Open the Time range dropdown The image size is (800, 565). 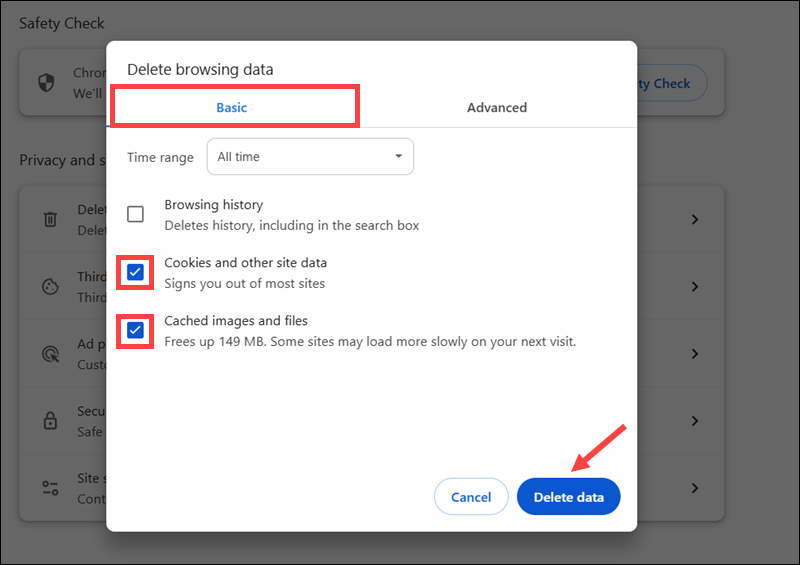coord(310,156)
